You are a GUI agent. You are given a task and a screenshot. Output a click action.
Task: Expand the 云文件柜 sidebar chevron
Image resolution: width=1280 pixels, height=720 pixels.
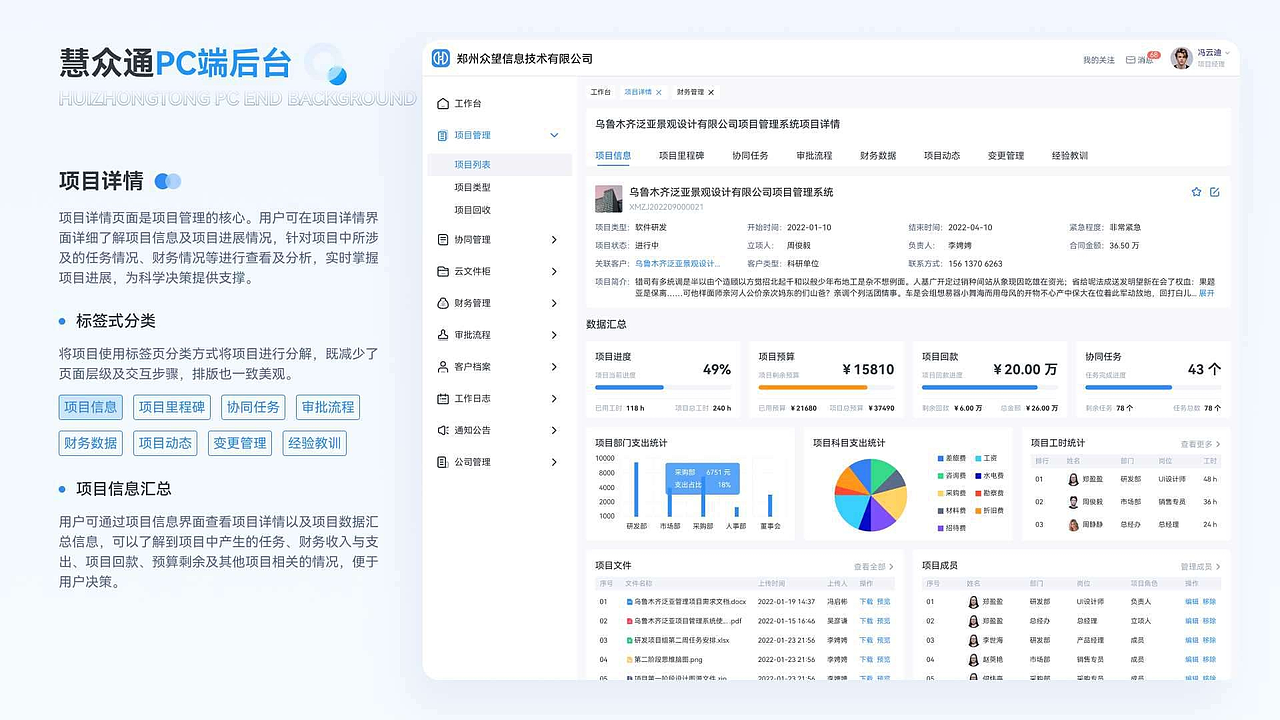pos(555,271)
